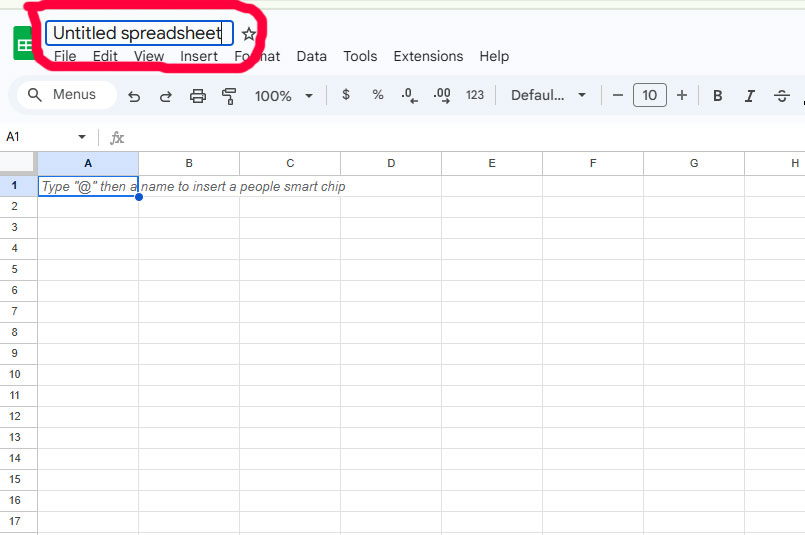This screenshot has width=805, height=535.
Task: Format as currency with dollar icon
Action: pyautogui.click(x=346, y=95)
